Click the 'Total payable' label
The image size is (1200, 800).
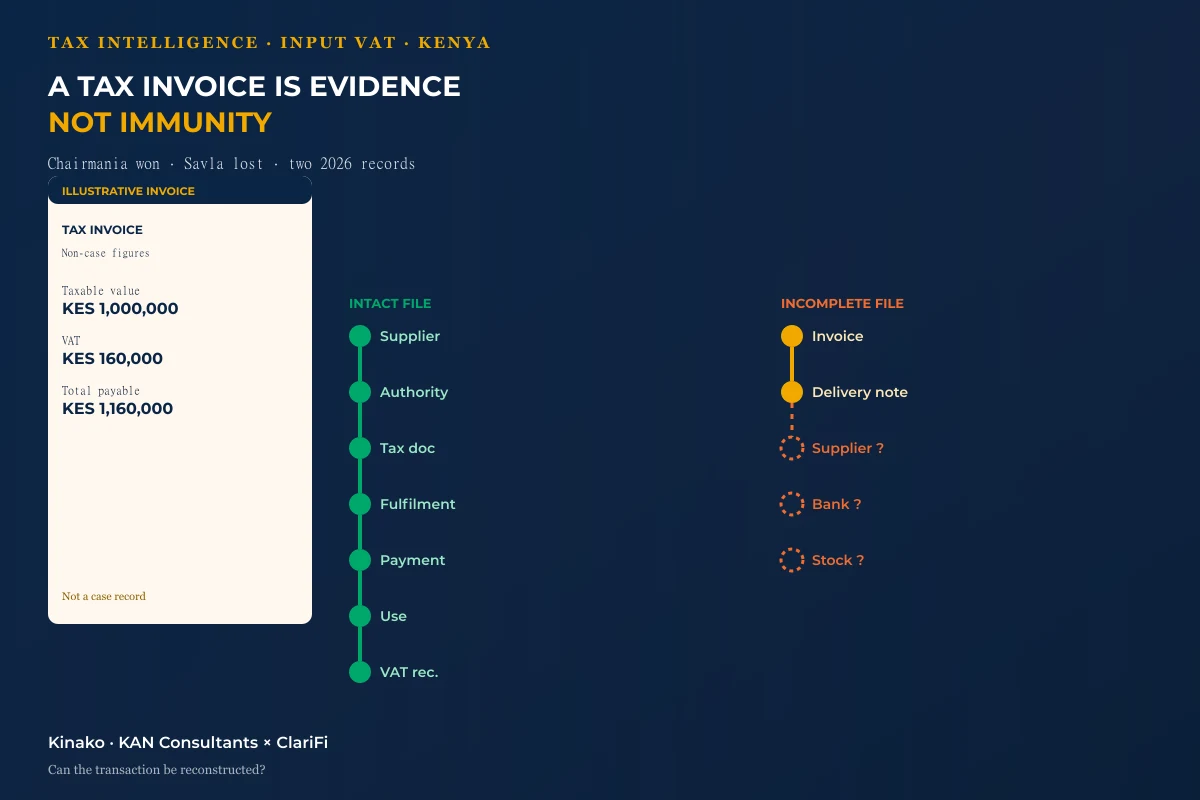(101, 390)
